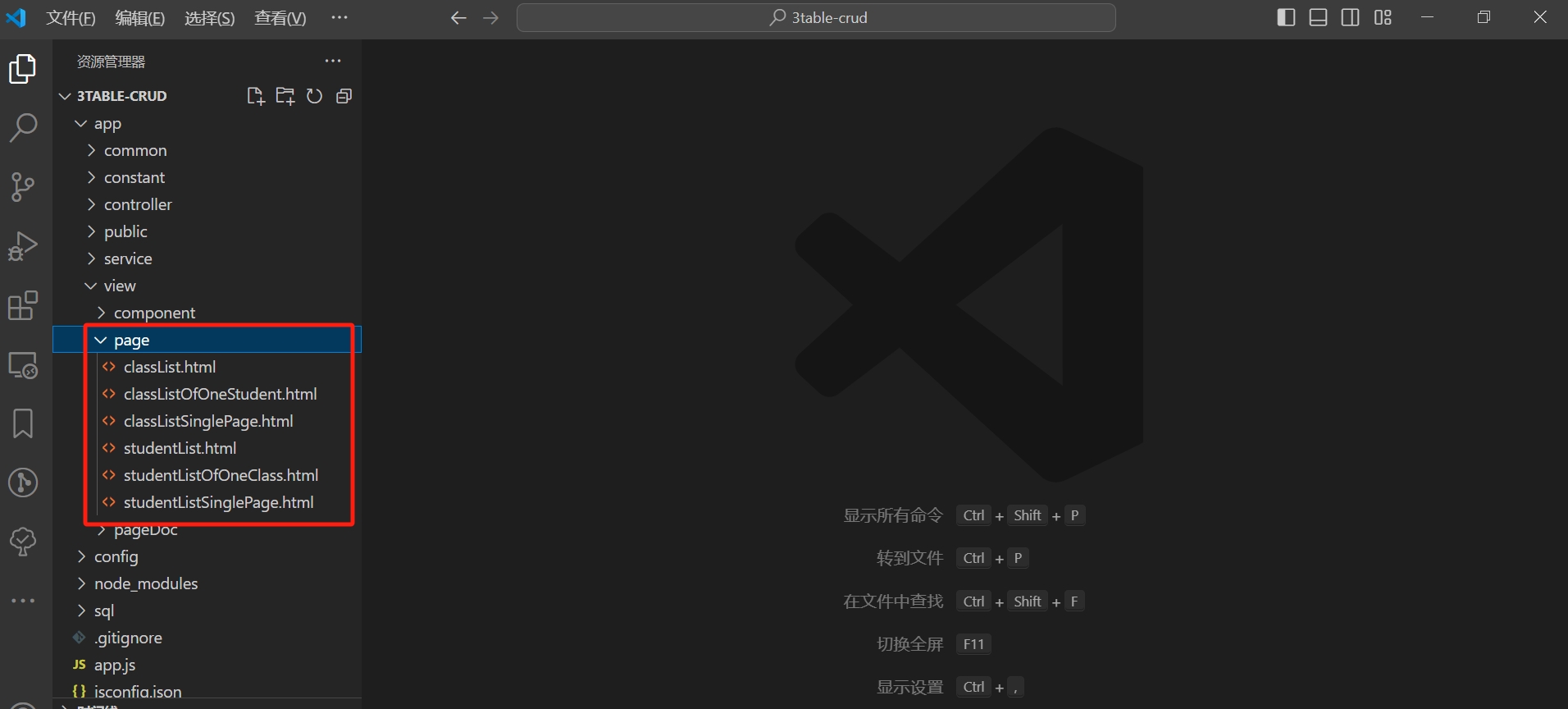
Task: Open the 文件(F) menu
Action: (71, 18)
